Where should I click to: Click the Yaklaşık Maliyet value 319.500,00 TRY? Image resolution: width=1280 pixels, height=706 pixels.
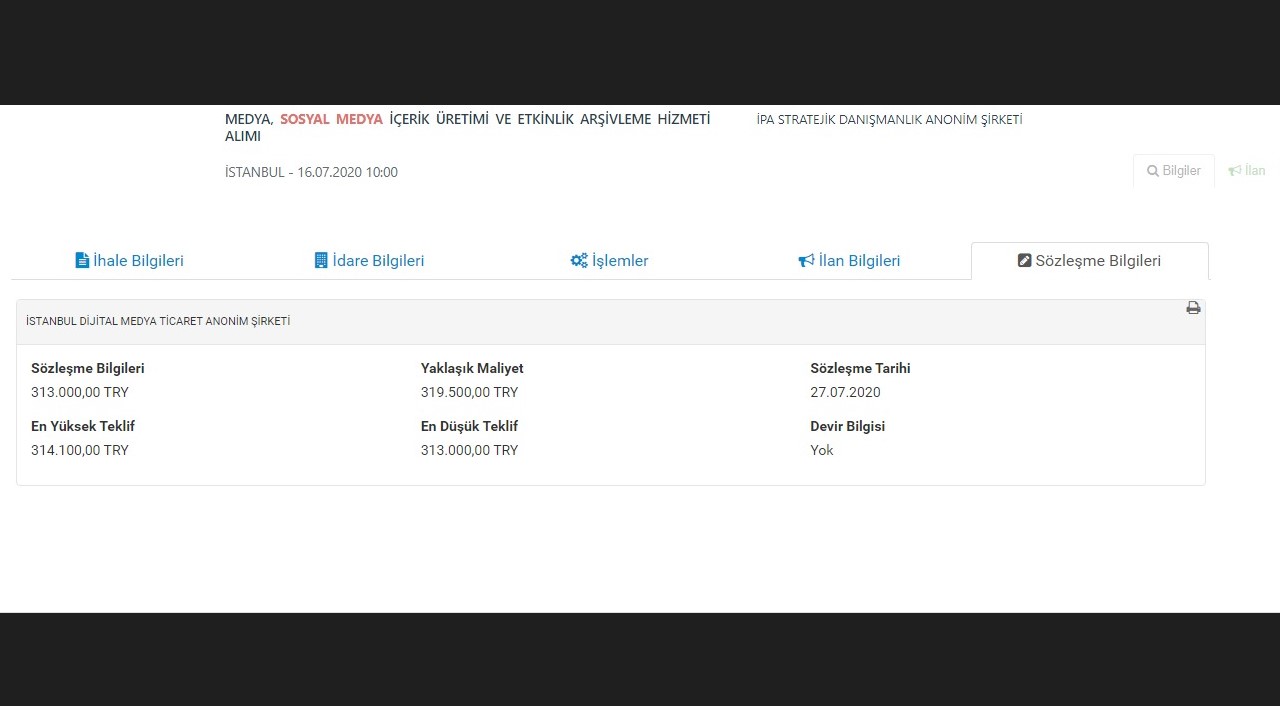[x=469, y=392]
